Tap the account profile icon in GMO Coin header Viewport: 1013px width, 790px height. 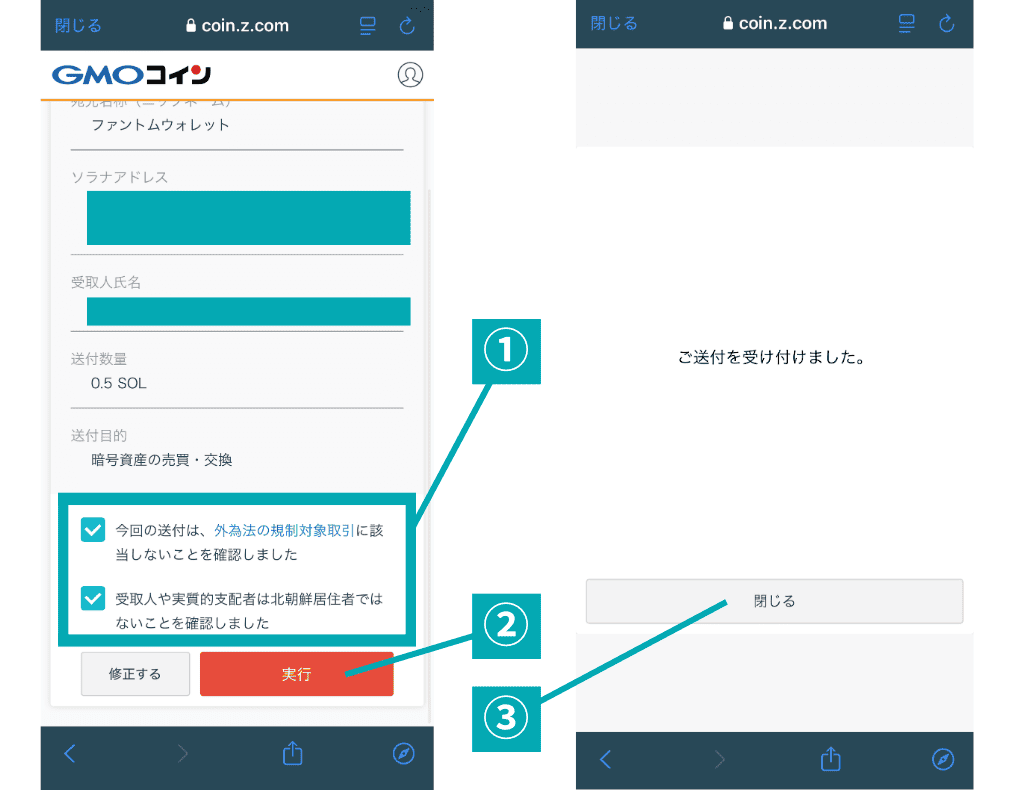410,75
